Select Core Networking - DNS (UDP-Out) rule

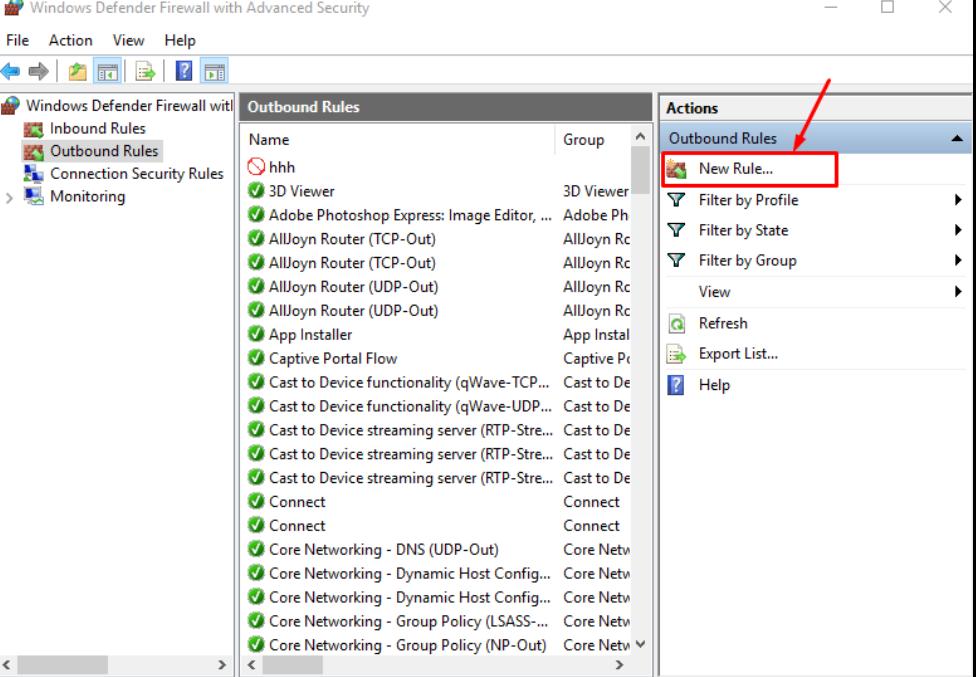pos(383,549)
